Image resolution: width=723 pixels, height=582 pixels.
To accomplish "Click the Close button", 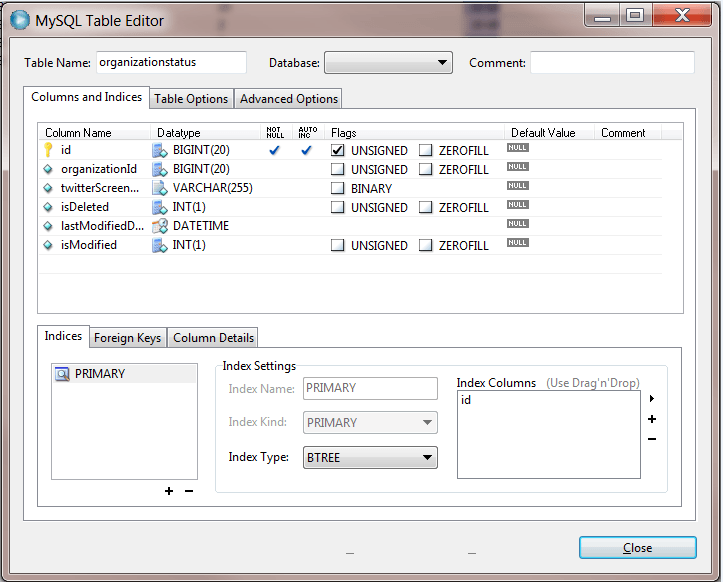I will coord(638,547).
